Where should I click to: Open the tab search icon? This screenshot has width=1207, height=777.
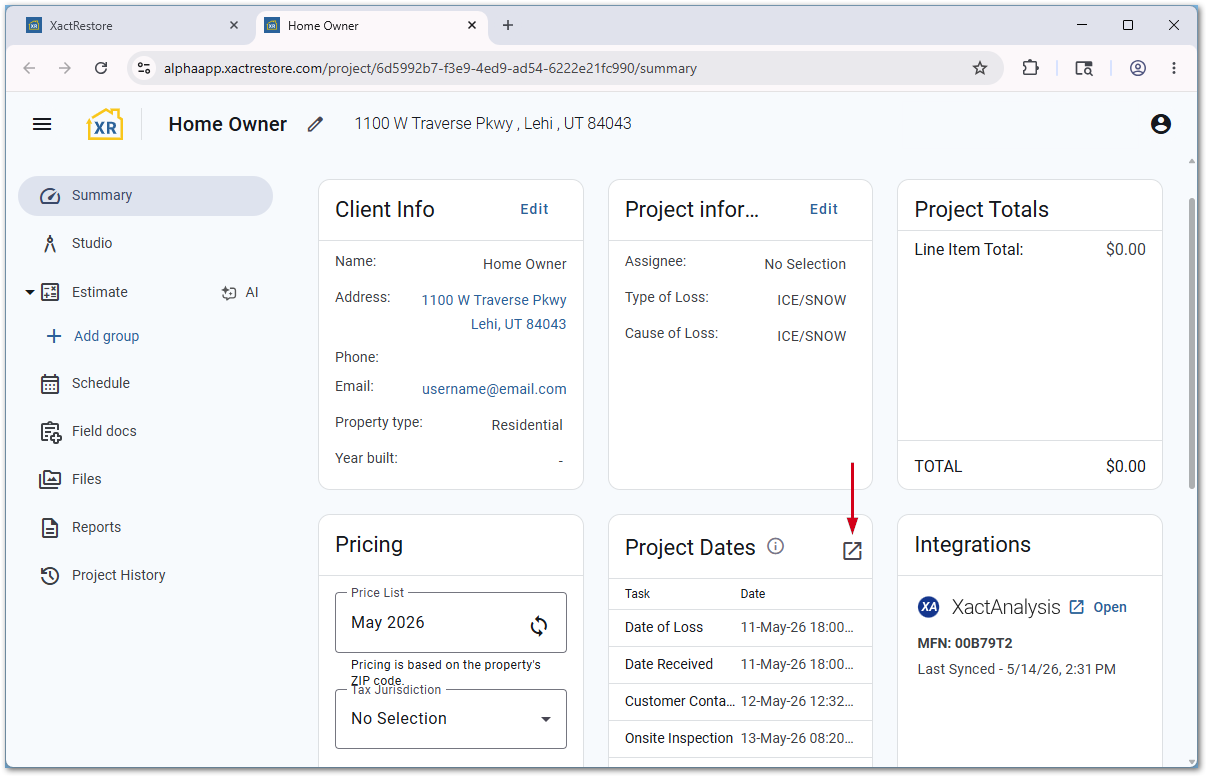pos(1084,68)
